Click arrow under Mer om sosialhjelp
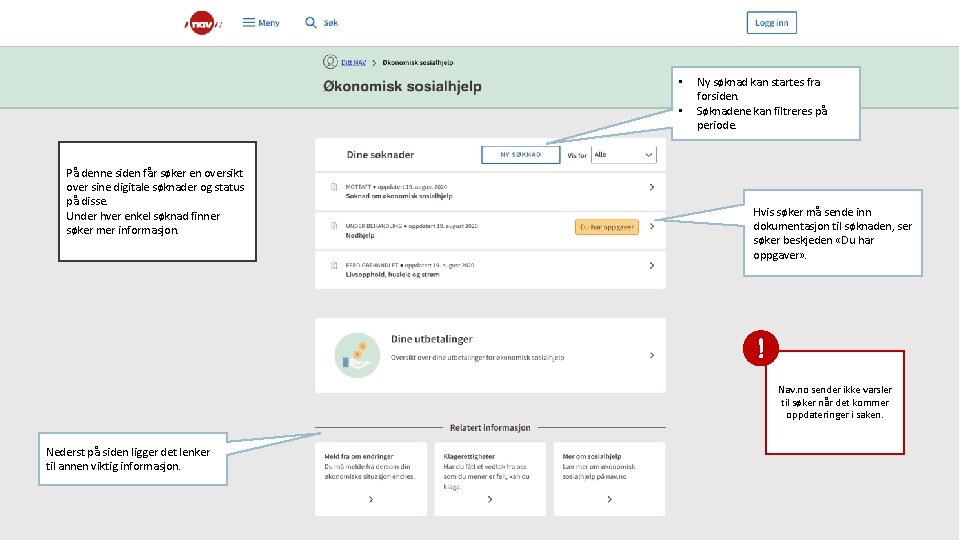The height and width of the screenshot is (540, 960). 609,500
